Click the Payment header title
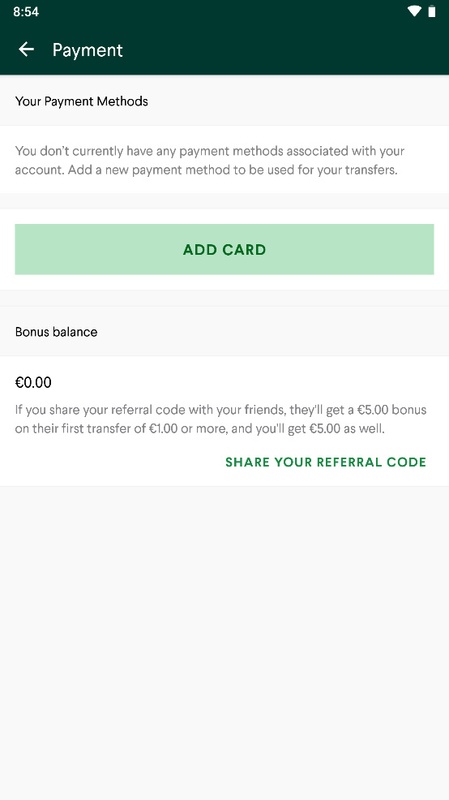The height and width of the screenshot is (800, 449). point(87,50)
